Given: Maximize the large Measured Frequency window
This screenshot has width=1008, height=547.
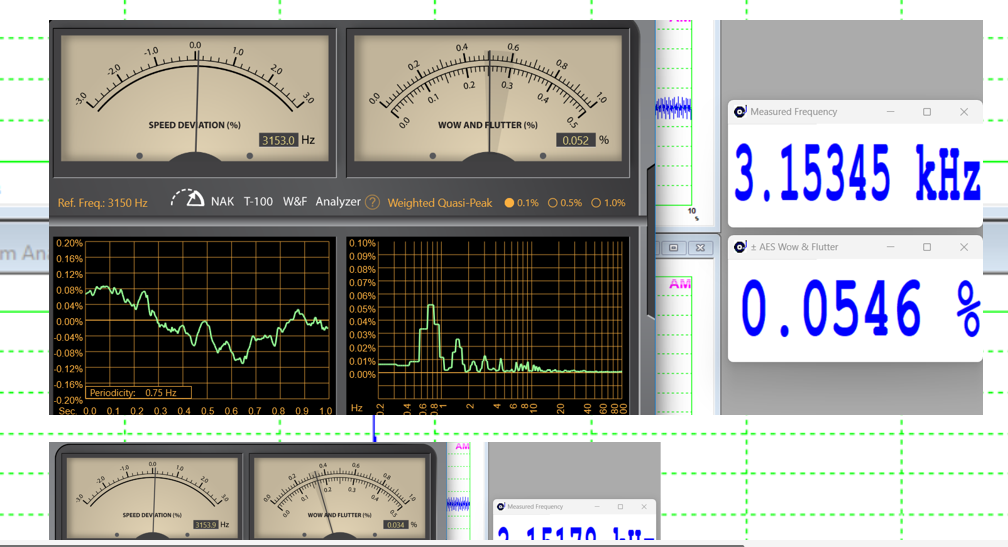Looking at the screenshot, I should pyautogui.click(x=927, y=112).
